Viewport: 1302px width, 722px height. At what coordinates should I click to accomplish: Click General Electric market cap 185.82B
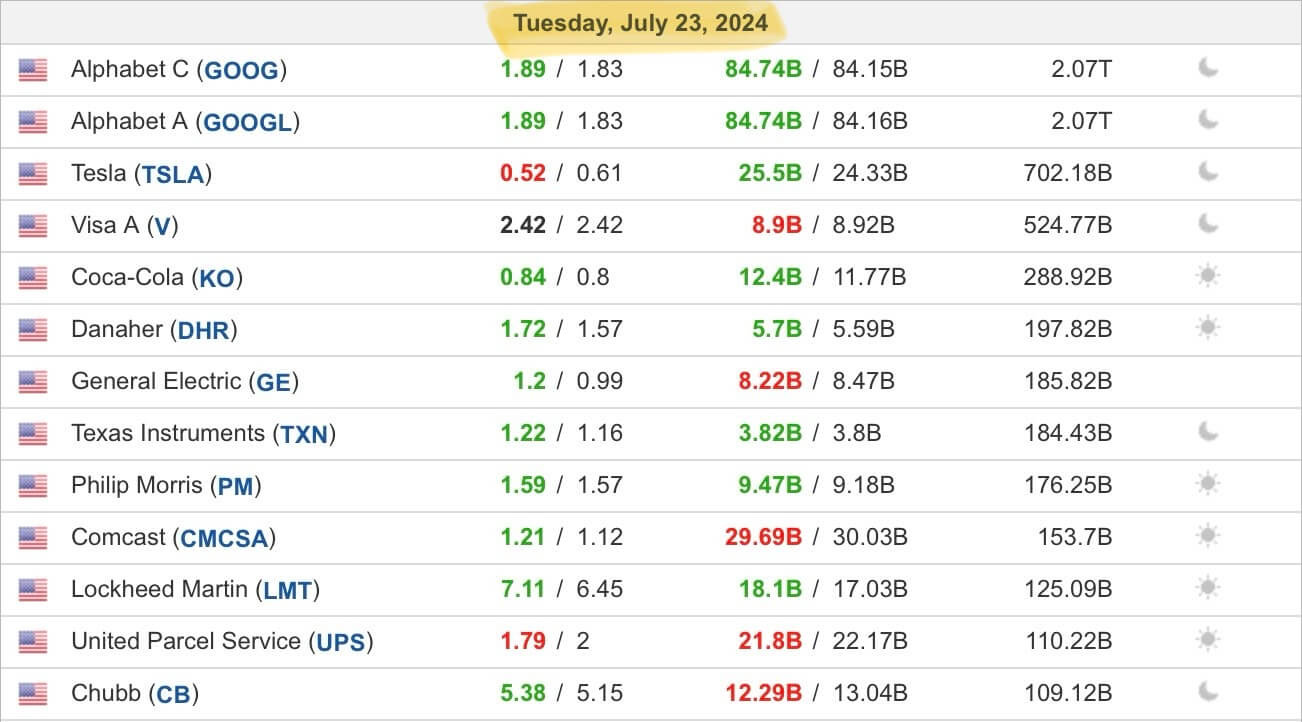tap(1067, 381)
